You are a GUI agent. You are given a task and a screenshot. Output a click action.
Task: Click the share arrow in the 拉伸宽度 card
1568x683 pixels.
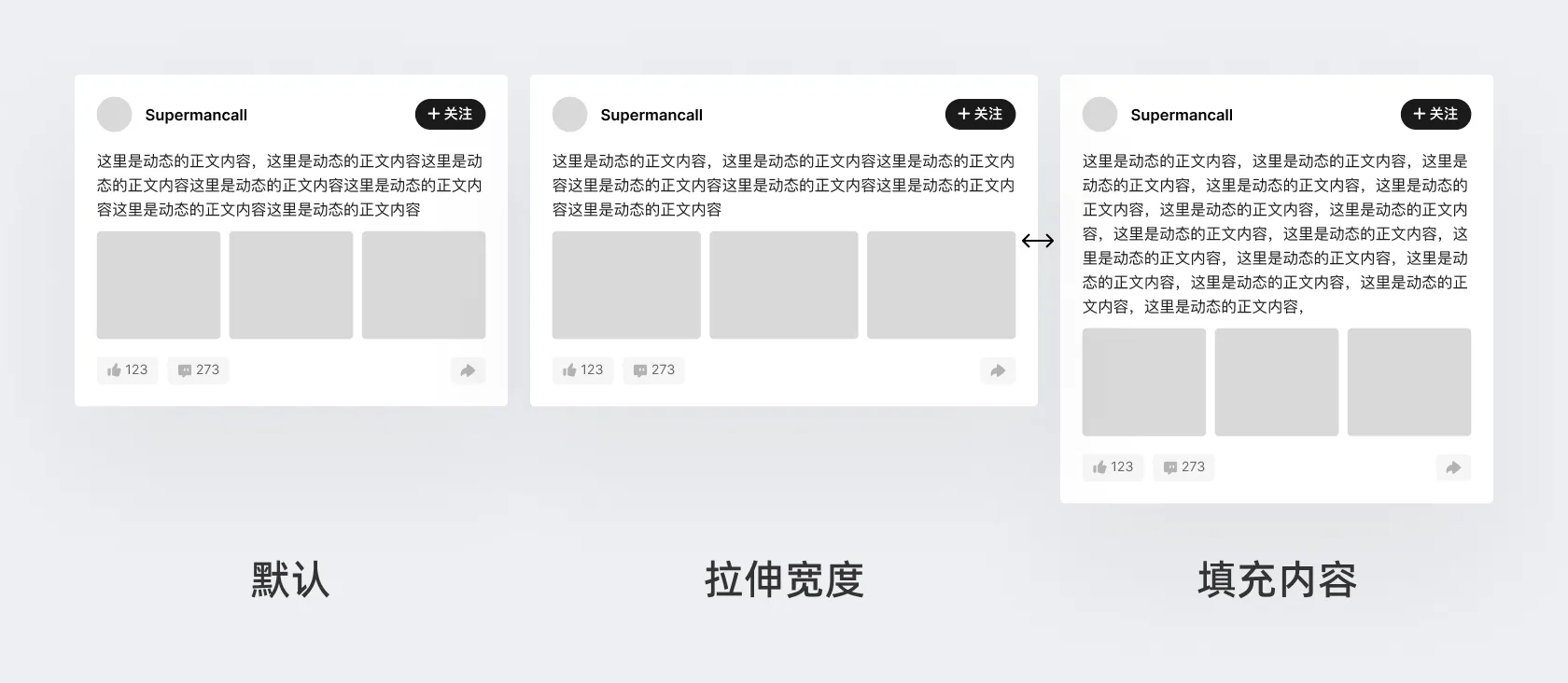click(998, 370)
